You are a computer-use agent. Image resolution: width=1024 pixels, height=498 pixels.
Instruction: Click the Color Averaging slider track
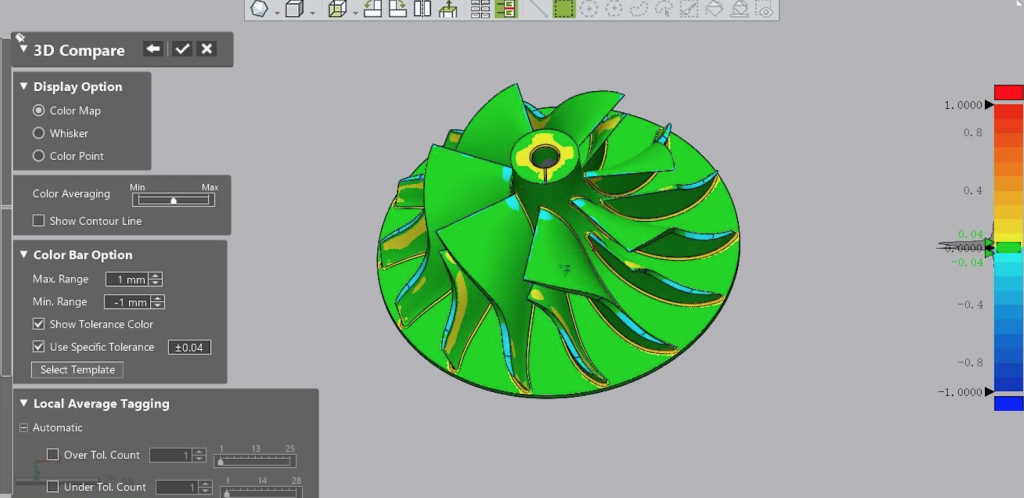pos(172,200)
